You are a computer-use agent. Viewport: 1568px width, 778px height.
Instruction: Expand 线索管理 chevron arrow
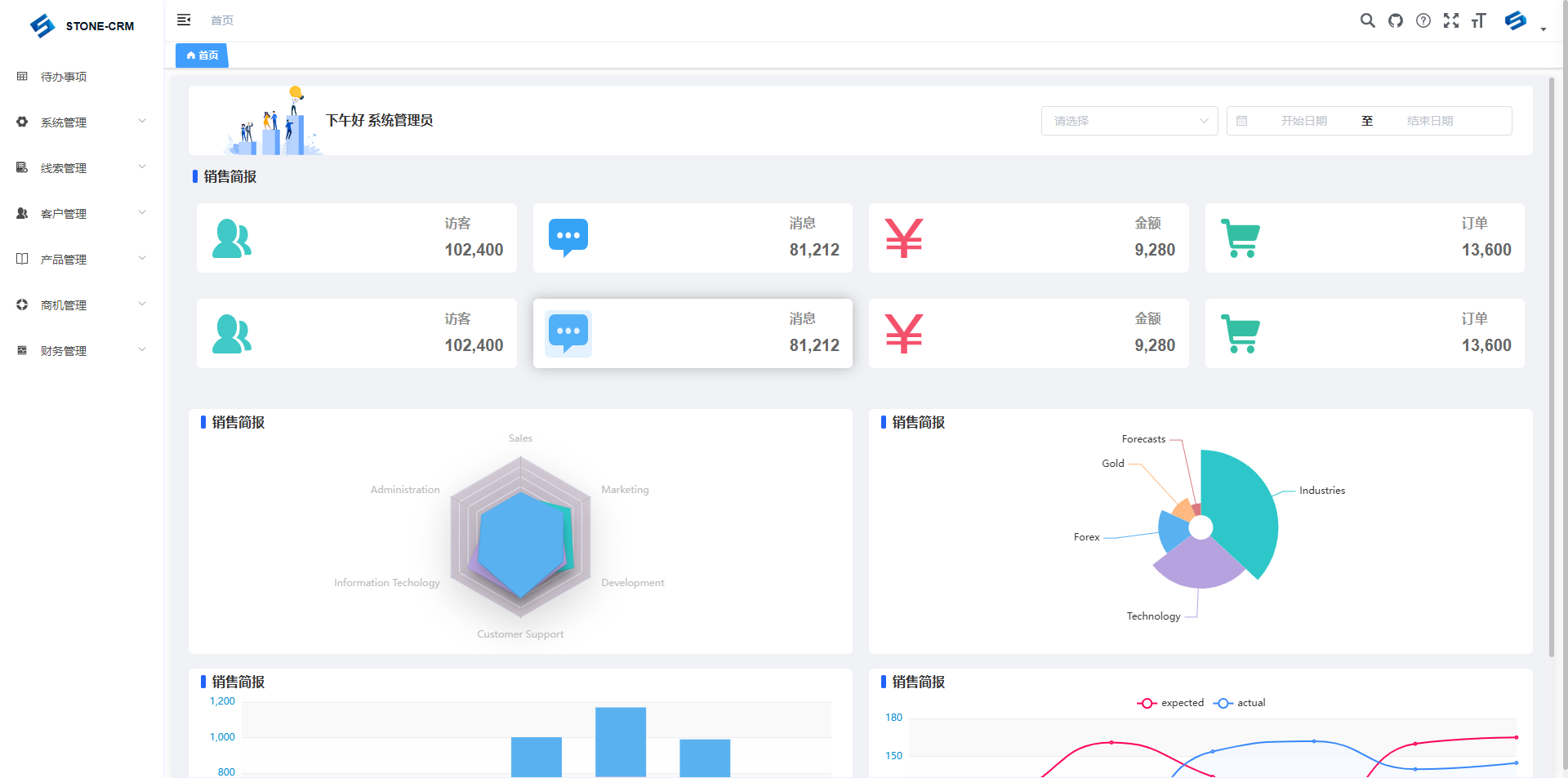click(142, 167)
